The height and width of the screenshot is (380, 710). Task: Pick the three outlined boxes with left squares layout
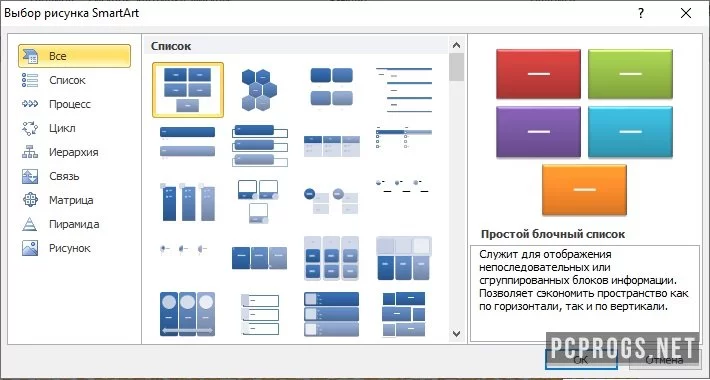259,314
